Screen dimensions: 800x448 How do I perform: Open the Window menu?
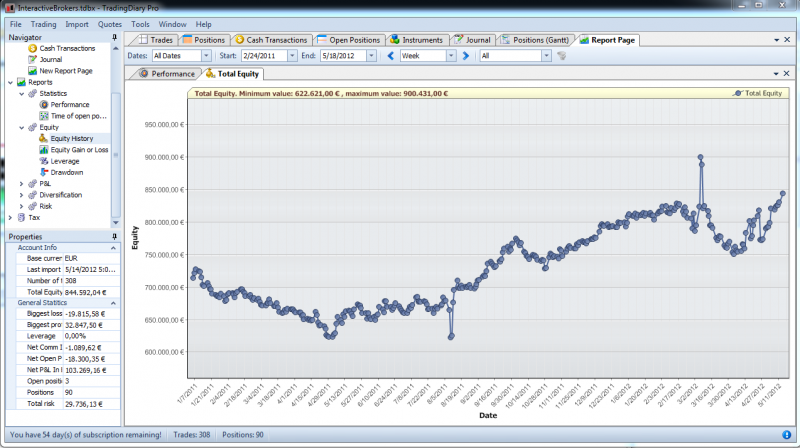[172, 24]
